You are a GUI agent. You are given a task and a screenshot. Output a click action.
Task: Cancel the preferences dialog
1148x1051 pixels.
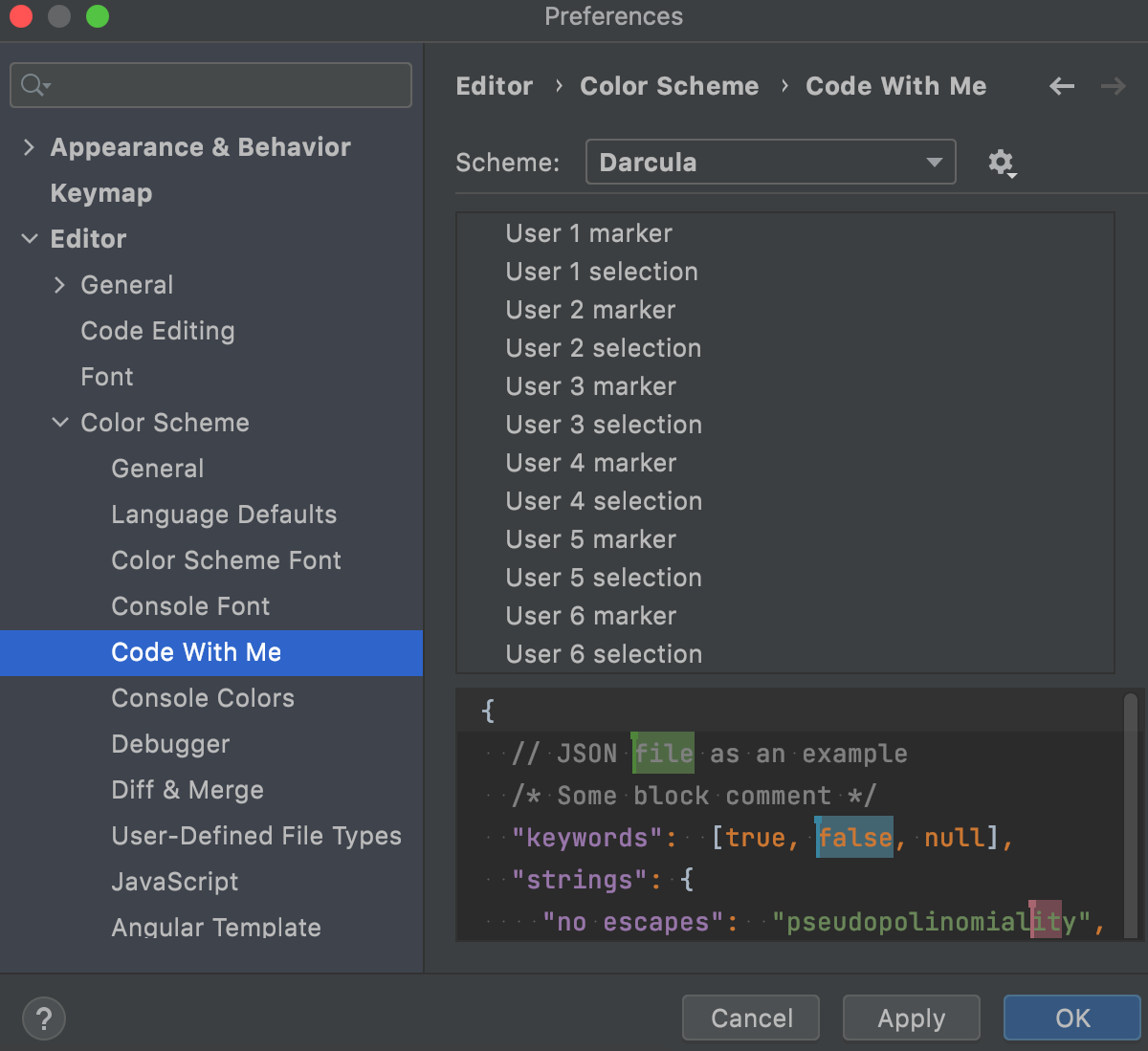click(x=750, y=1018)
